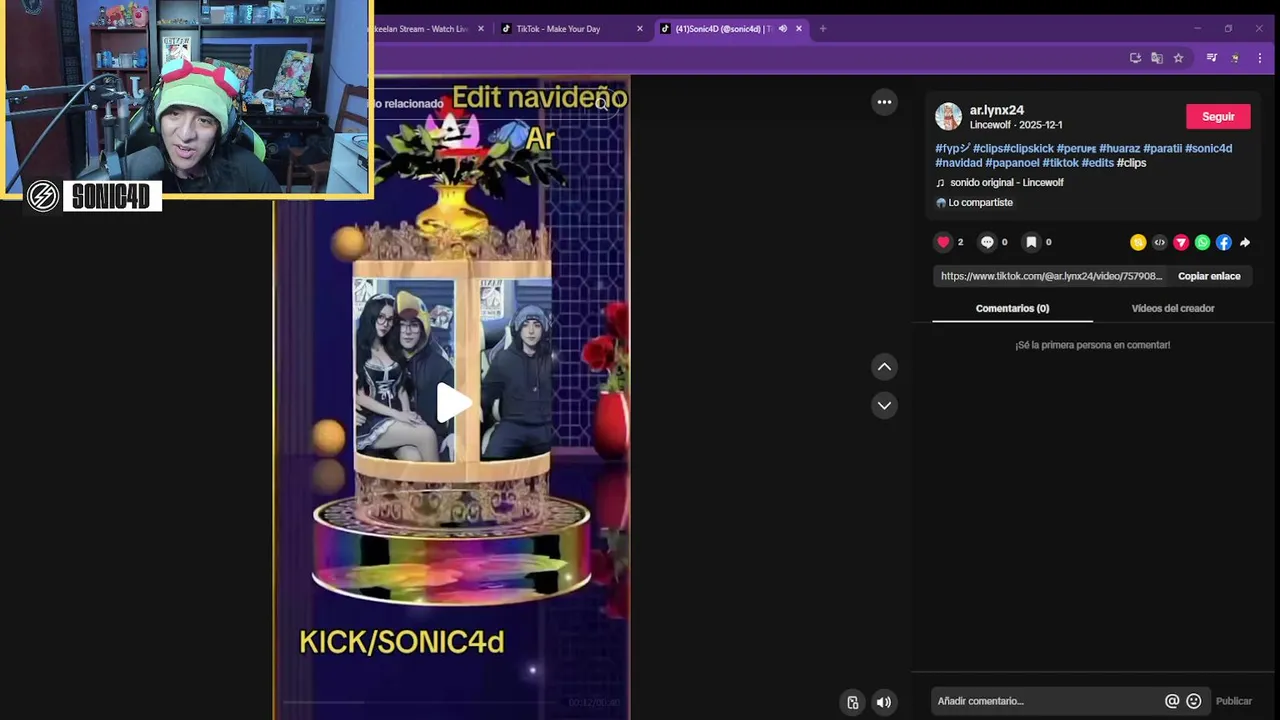Mute video with the speaker icon

click(884, 702)
